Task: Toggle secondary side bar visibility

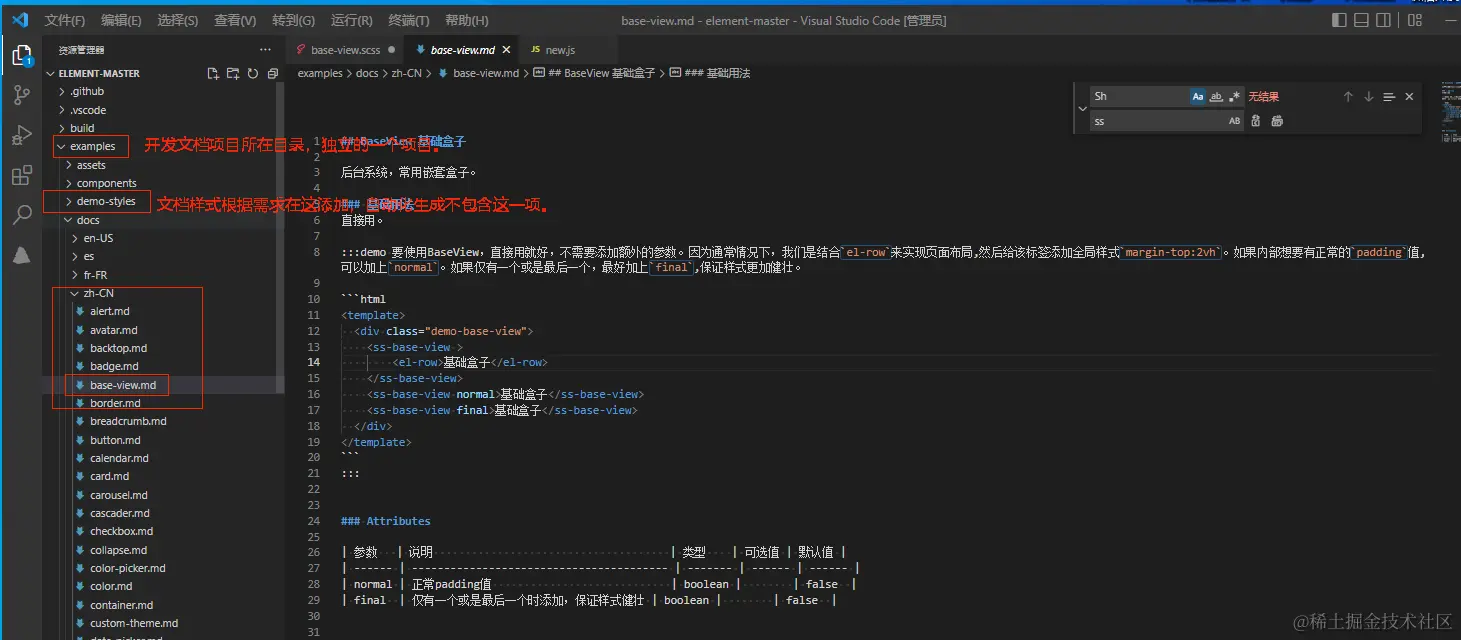Action: 1384,20
